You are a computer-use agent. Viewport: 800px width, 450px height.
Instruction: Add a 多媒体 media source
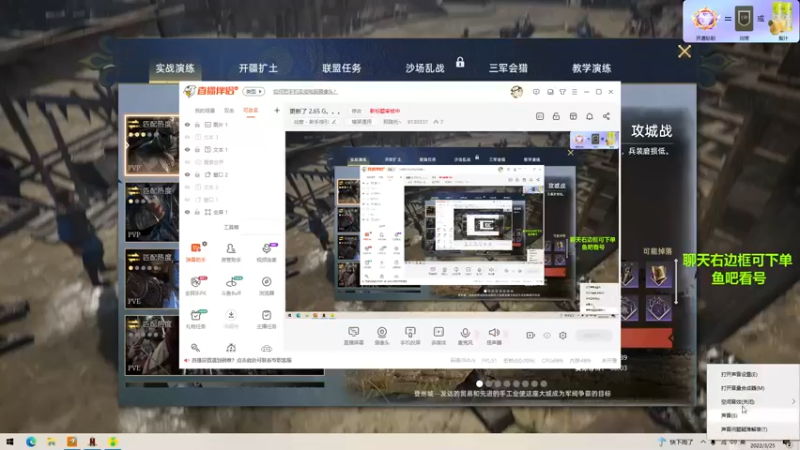coord(438,336)
